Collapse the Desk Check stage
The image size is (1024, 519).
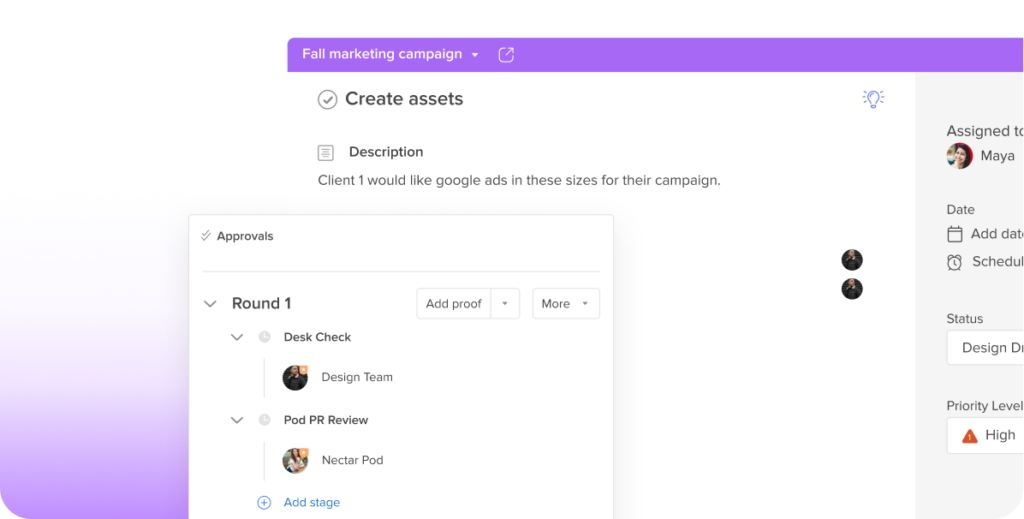point(237,337)
